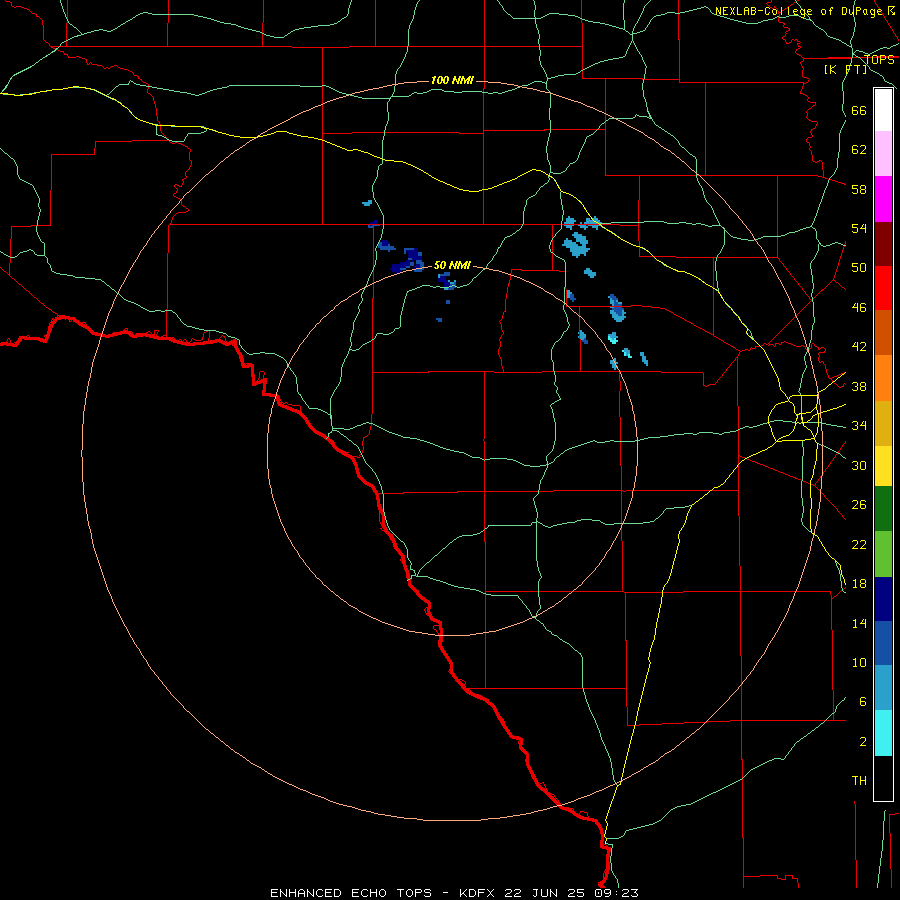The width and height of the screenshot is (900, 900).
Task: Click the dark red swatch above 54
Action: 883,244
